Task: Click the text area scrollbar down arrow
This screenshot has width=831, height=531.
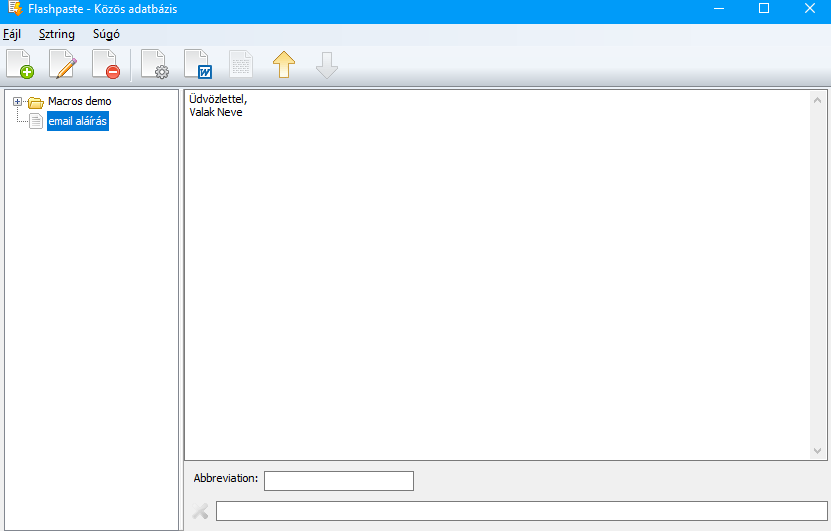Action: (818, 451)
